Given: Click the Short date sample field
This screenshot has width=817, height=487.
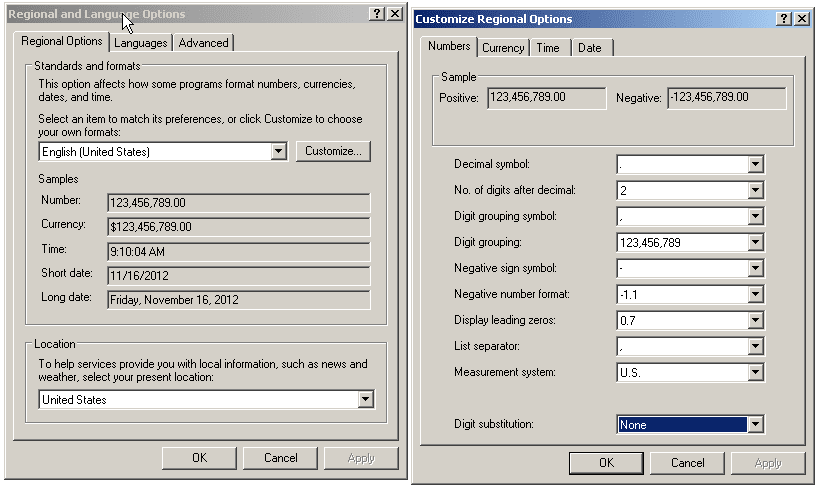Looking at the screenshot, I should 239,276.
